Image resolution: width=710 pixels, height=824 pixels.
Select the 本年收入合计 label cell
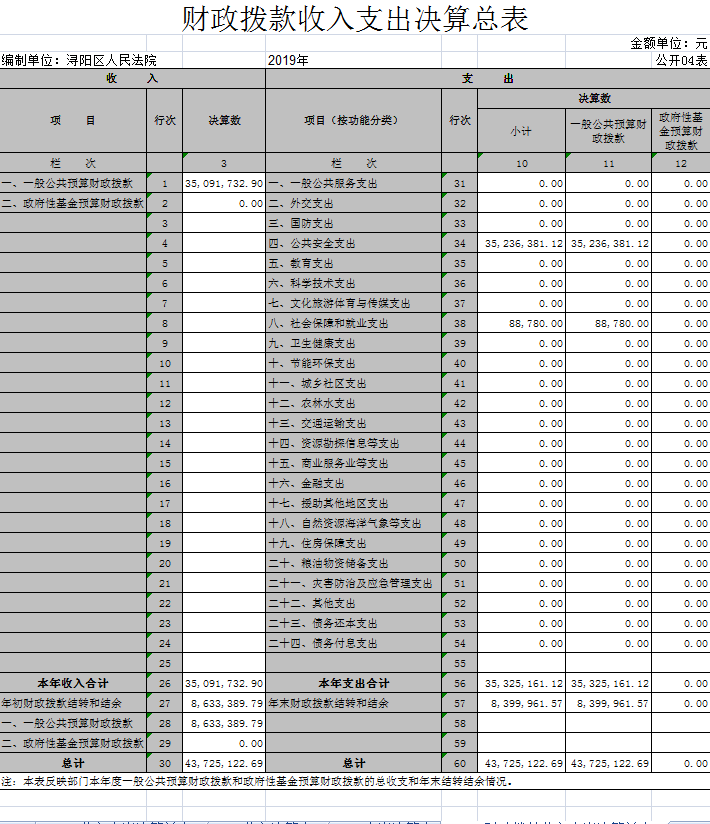pos(73,684)
